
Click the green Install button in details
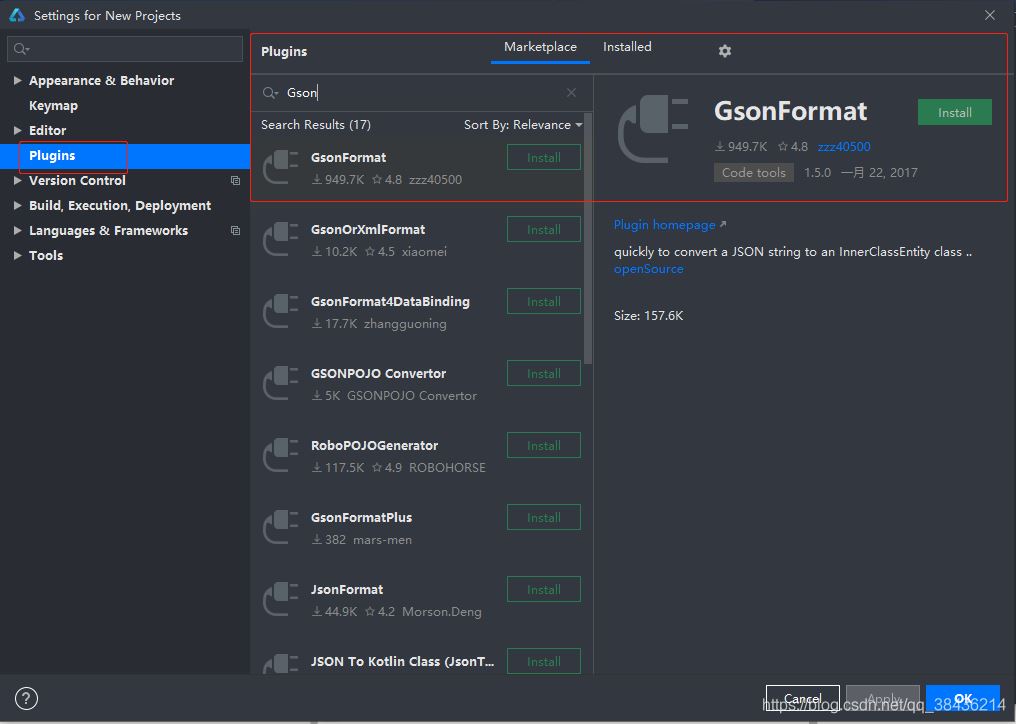(x=954, y=112)
